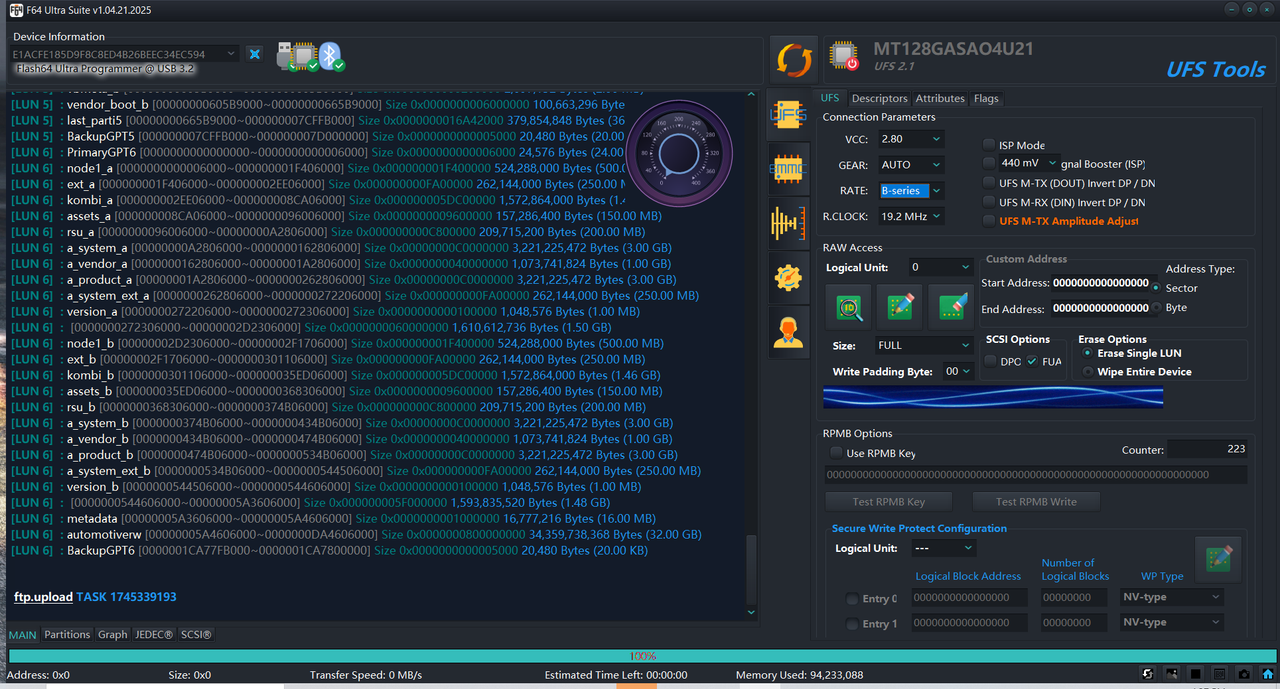The height and width of the screenshot is (689, 1280).
Task: Select the Erase Single LUN option
Action: coord(1088,353)
